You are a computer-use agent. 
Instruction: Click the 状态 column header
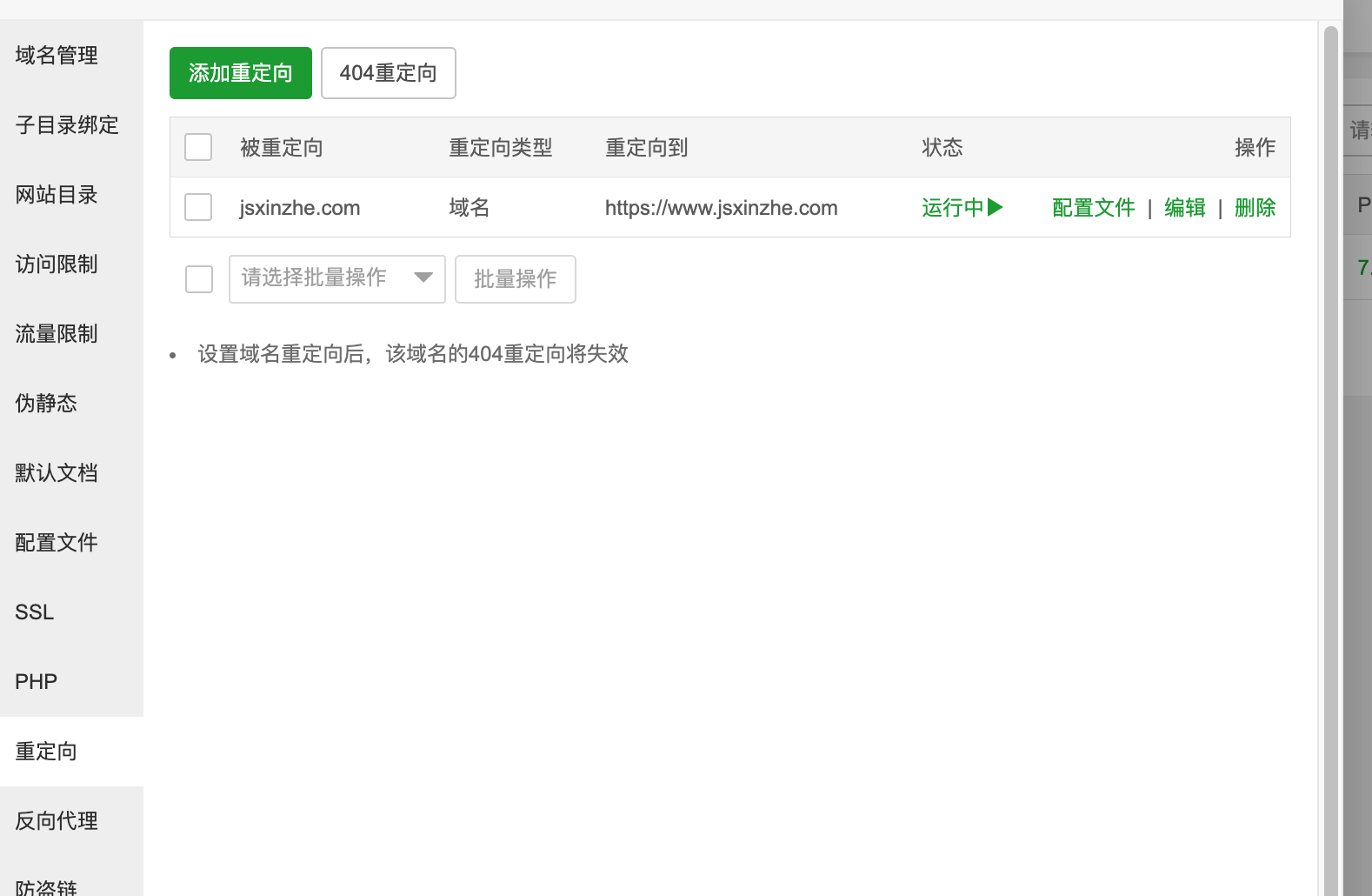(x=942, y=148)
